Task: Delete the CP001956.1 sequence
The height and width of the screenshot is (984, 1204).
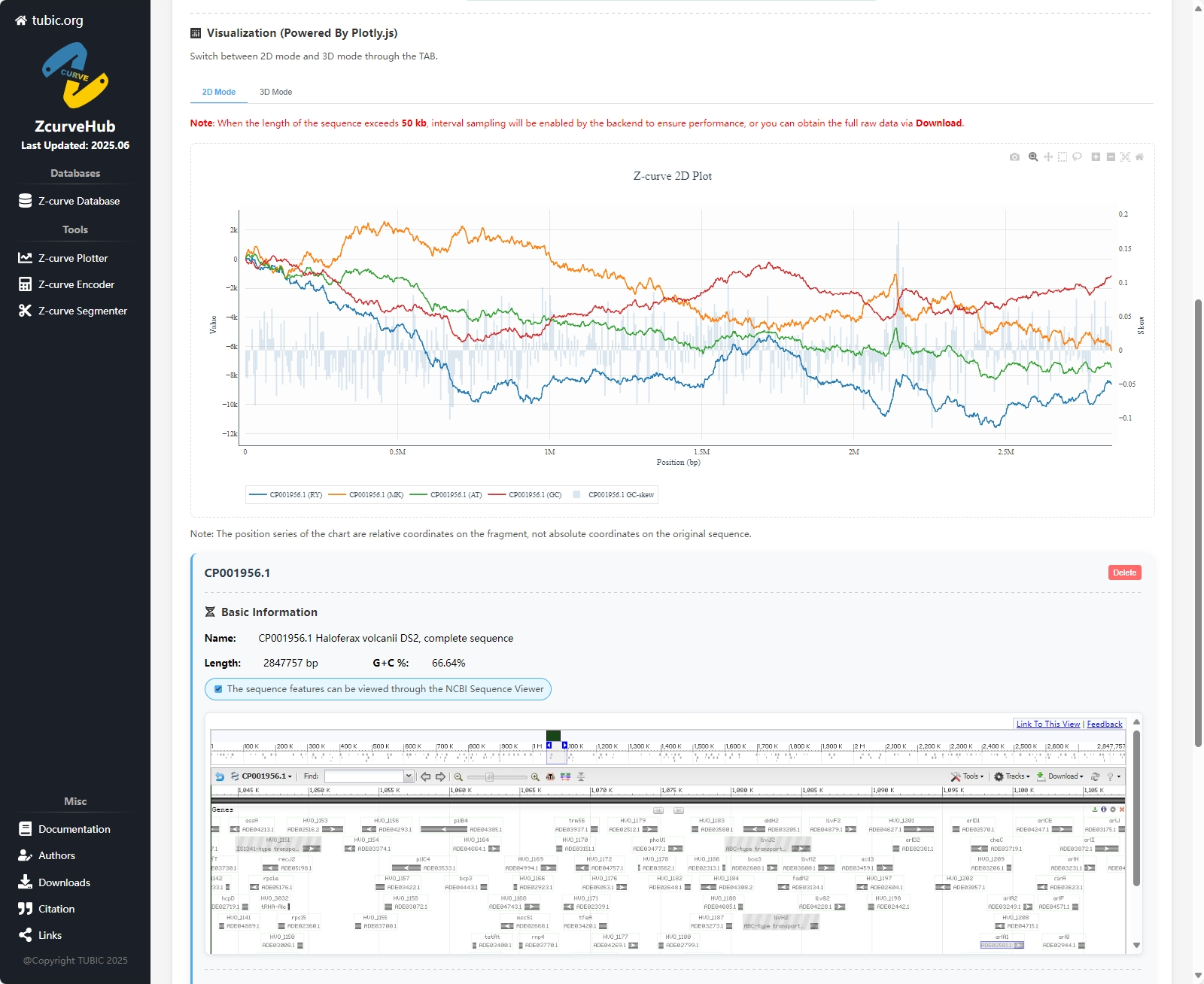Action: [x=1125, y=572]
